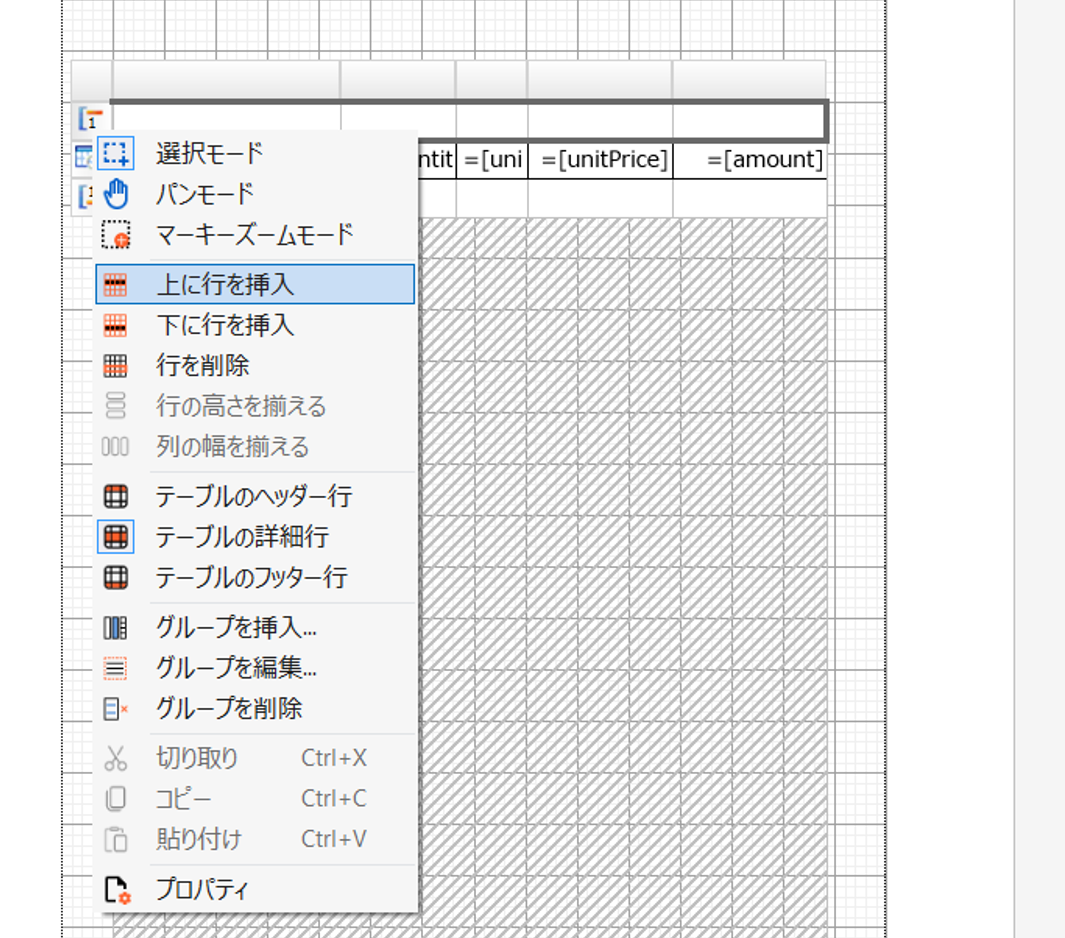Click the グループを削除 icon
Screen dimensions: 1065x938
115,709
